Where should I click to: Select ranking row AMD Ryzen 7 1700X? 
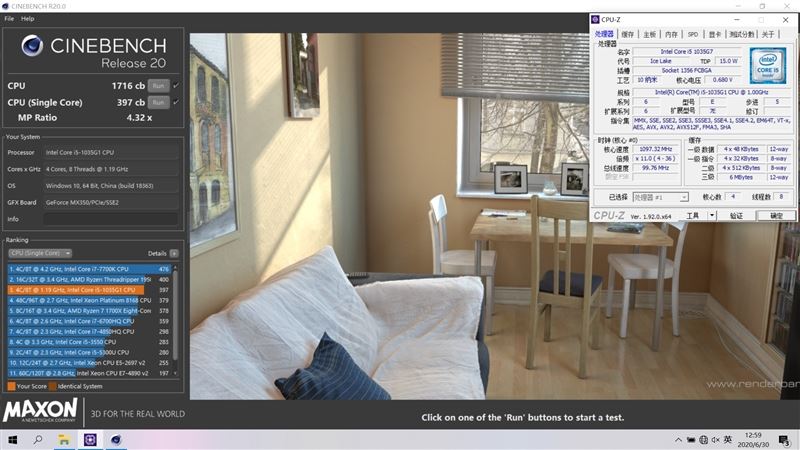tap(89, 311)
